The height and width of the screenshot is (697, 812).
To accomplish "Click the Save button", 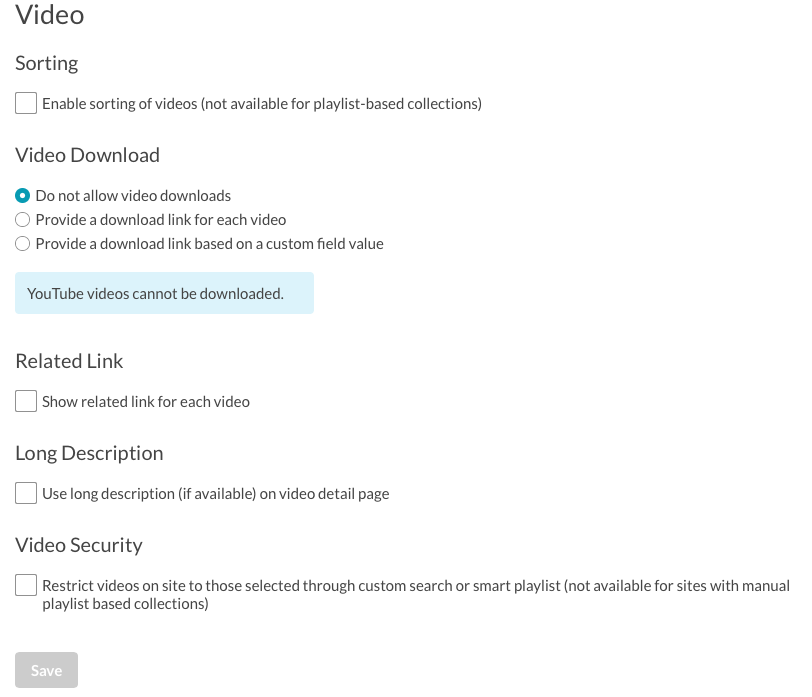I will coord(47,670).
